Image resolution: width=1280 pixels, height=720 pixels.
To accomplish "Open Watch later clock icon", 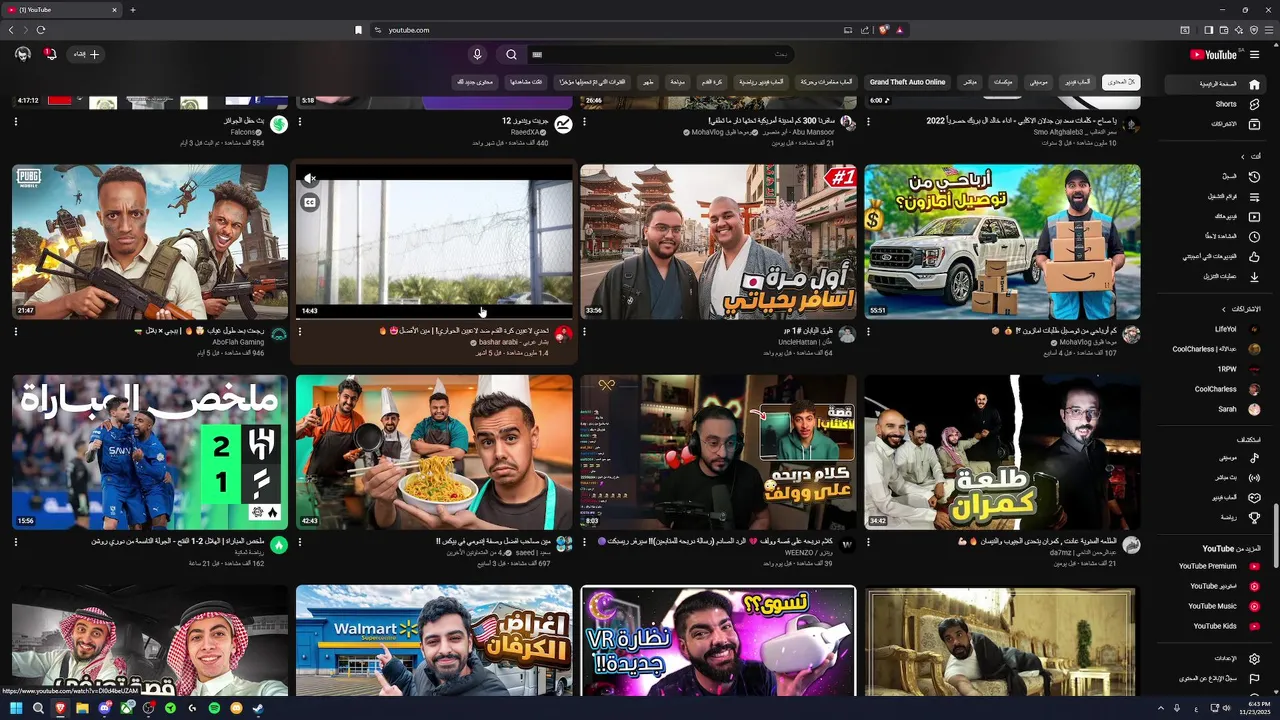I will tap(1254, 236).
